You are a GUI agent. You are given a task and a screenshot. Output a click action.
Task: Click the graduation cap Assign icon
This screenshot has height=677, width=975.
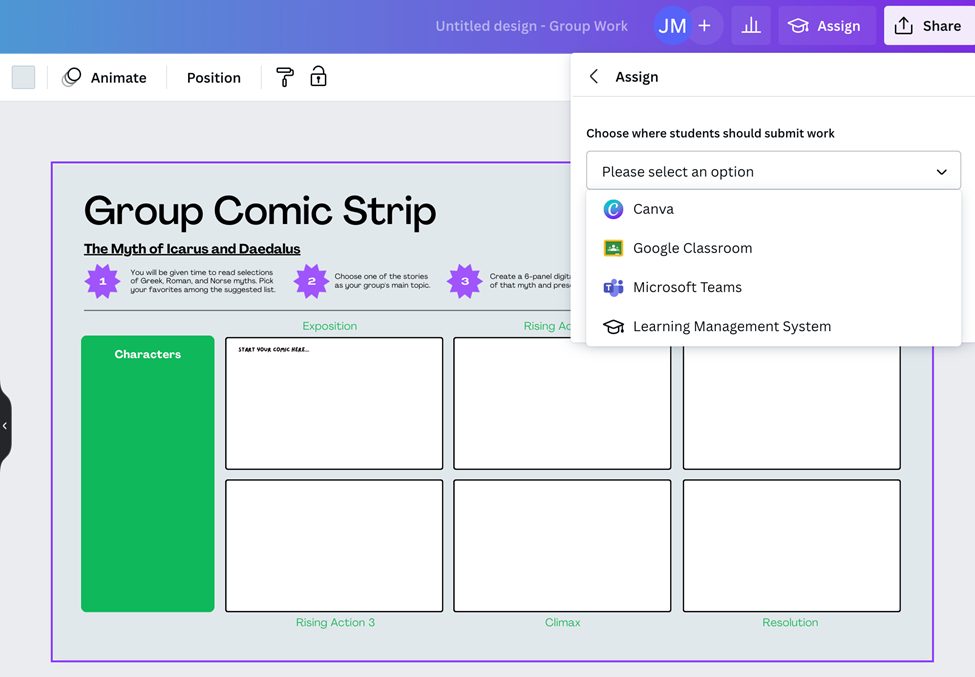click(x=797, y=26)
